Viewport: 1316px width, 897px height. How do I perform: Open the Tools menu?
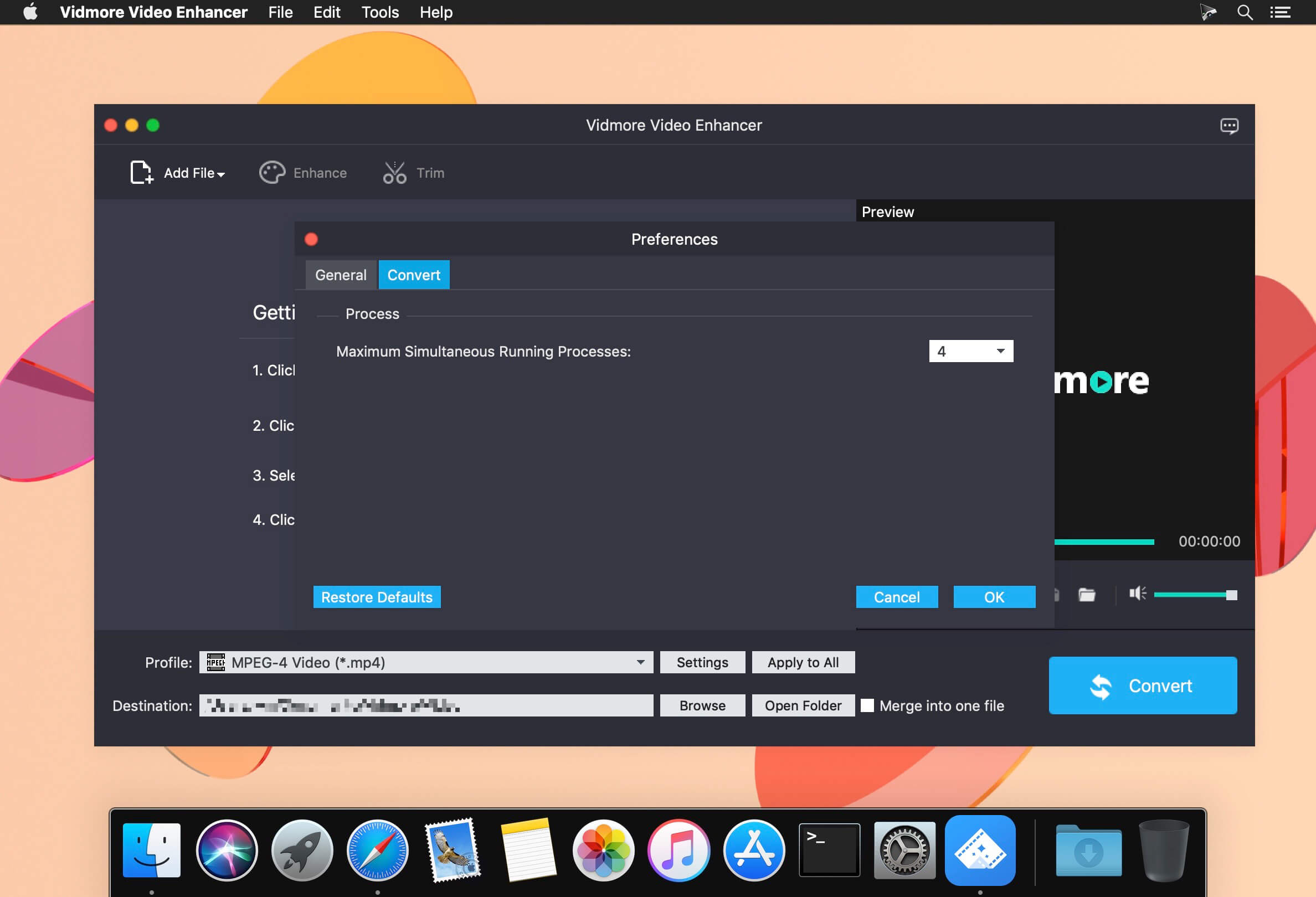point(379,12)
